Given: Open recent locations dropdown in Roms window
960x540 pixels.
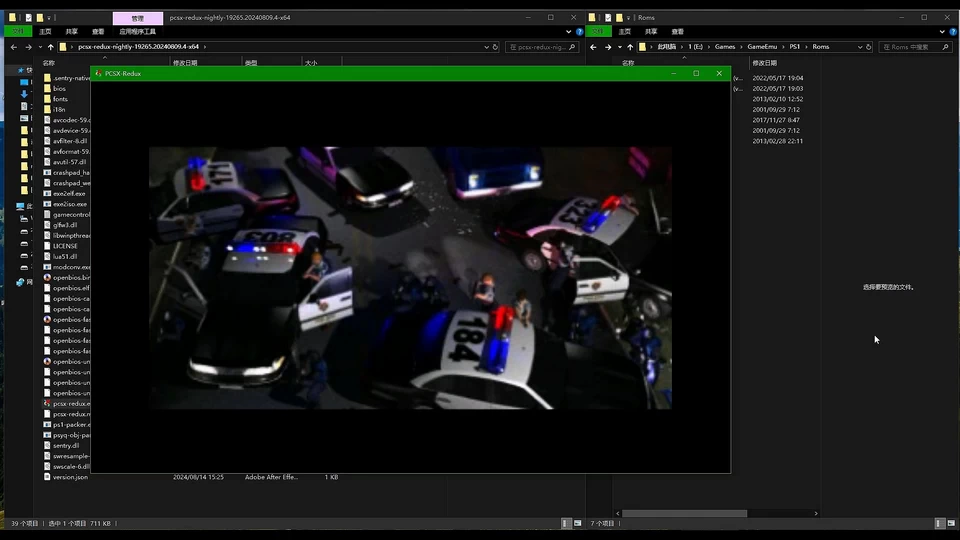Looking at the screenshot, I should (x=620, y=47).
